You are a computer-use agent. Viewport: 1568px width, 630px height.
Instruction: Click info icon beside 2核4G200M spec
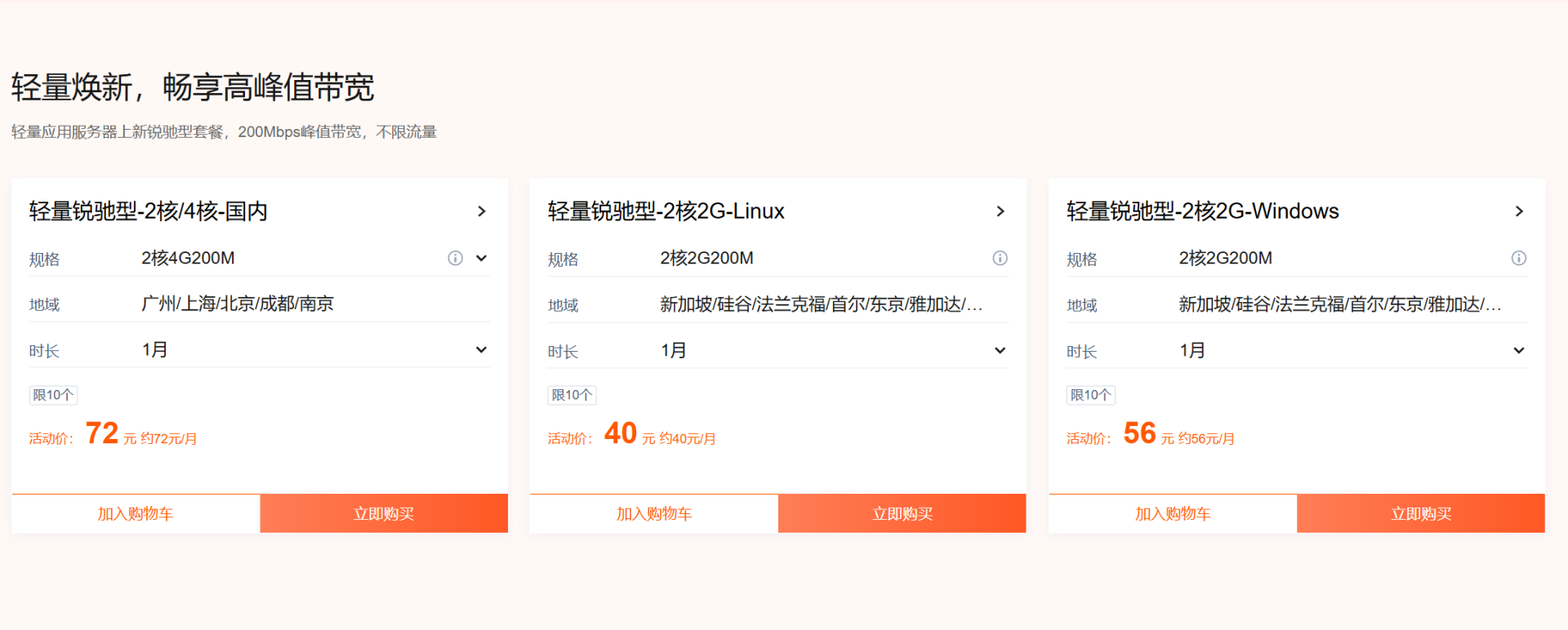pos(455,259)
